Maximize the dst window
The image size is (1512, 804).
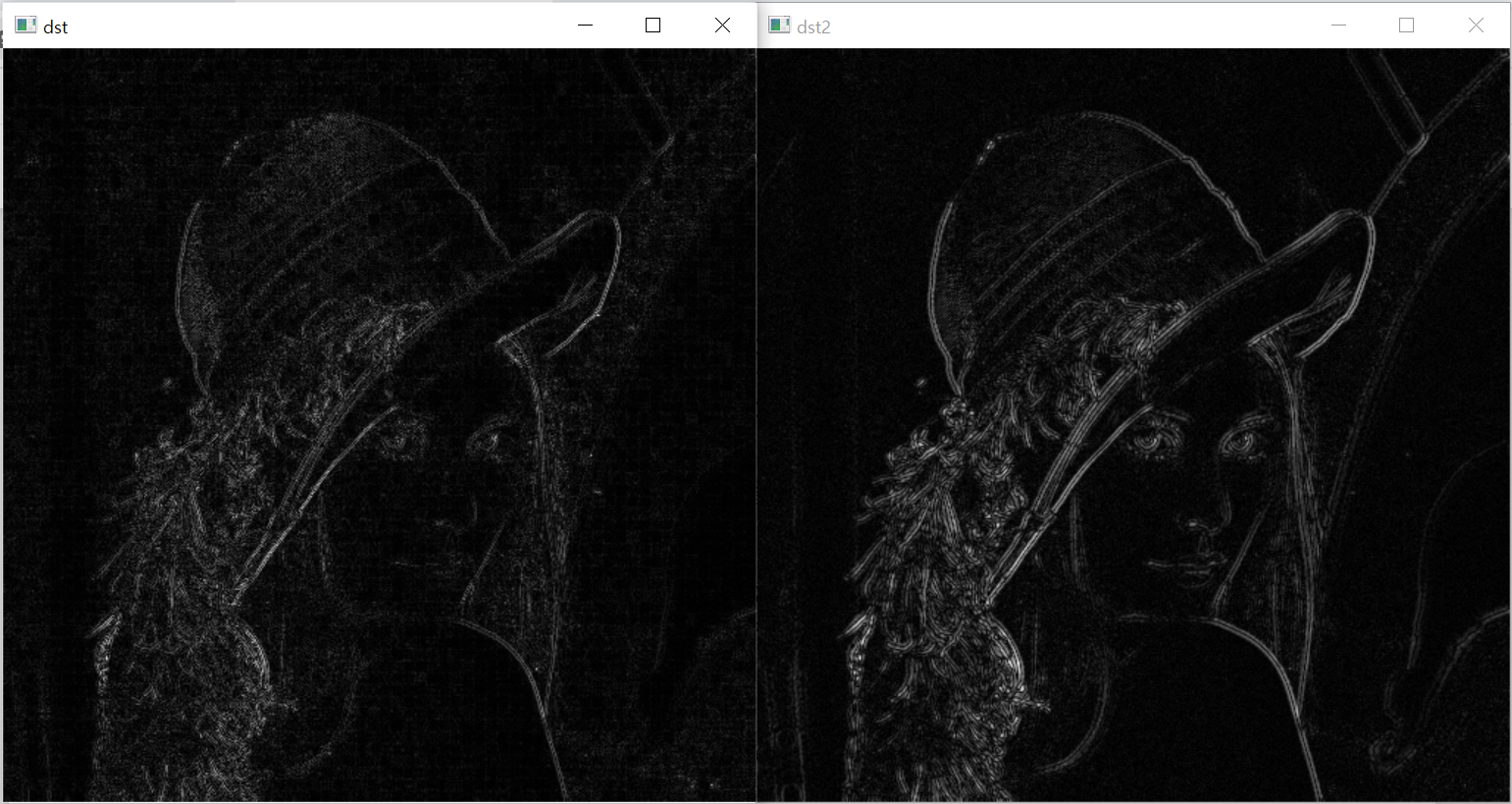point(653,26)
